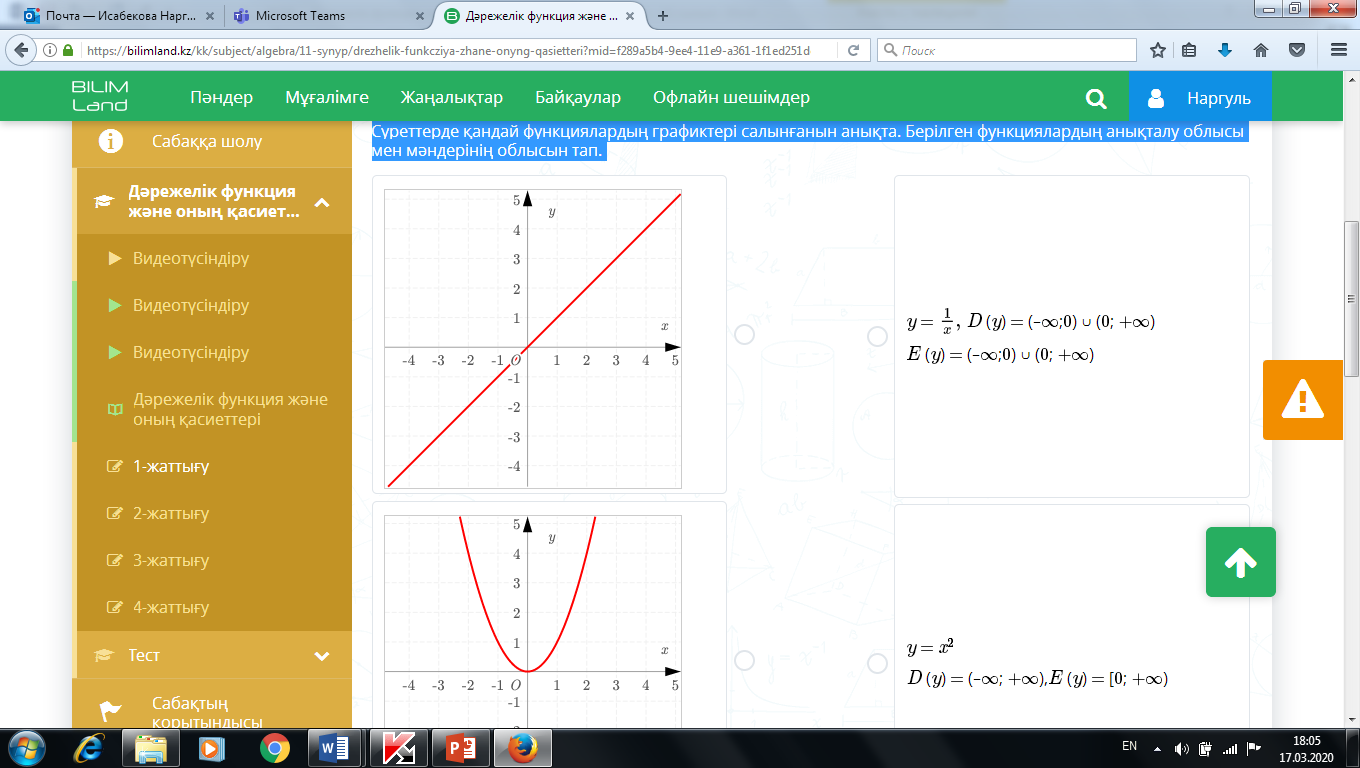
Task: Expand the Тест section chevron
Action: pyautogui.click(x=322, y=656)
